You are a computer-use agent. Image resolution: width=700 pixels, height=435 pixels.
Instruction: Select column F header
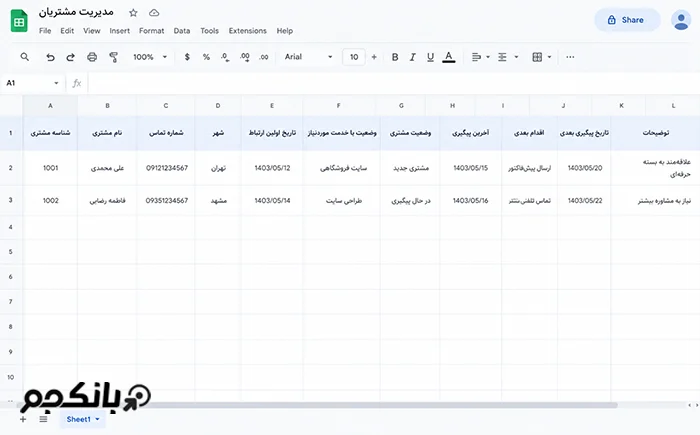click(x=339, y=106)
